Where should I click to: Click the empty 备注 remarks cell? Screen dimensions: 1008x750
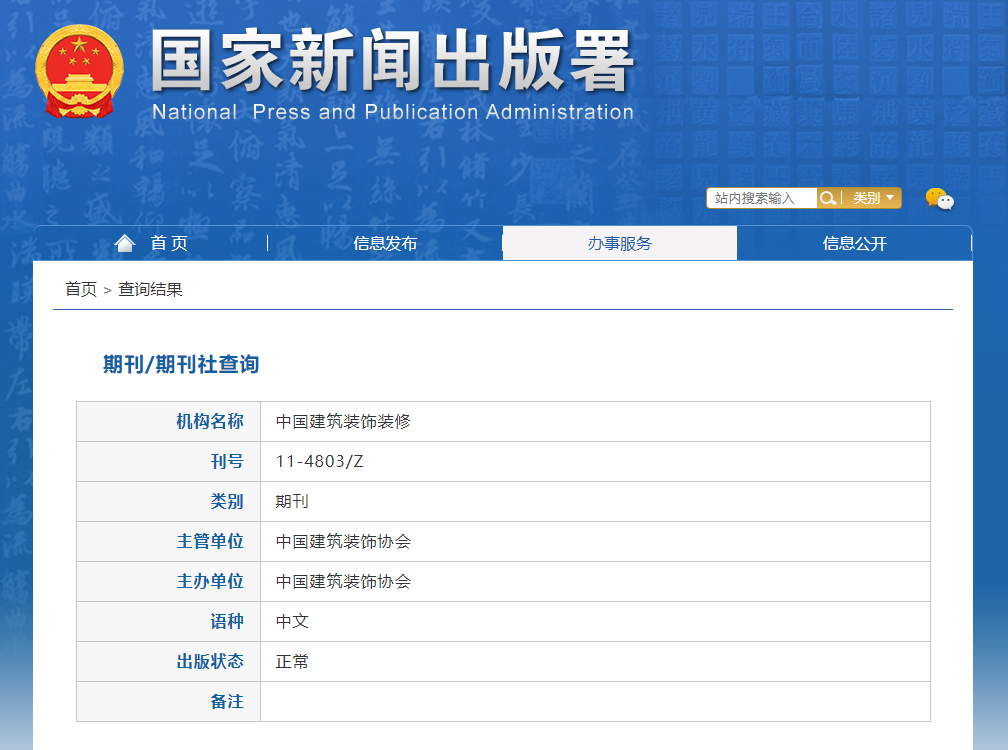pyautogui.click(x=594, y=702)
